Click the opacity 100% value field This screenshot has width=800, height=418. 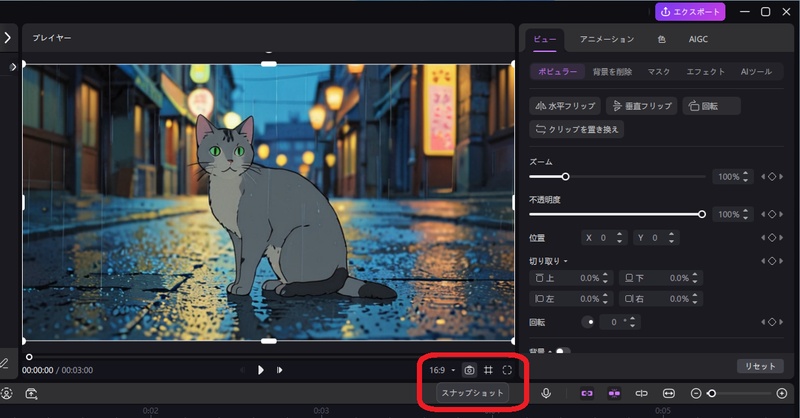pos(729,214)
